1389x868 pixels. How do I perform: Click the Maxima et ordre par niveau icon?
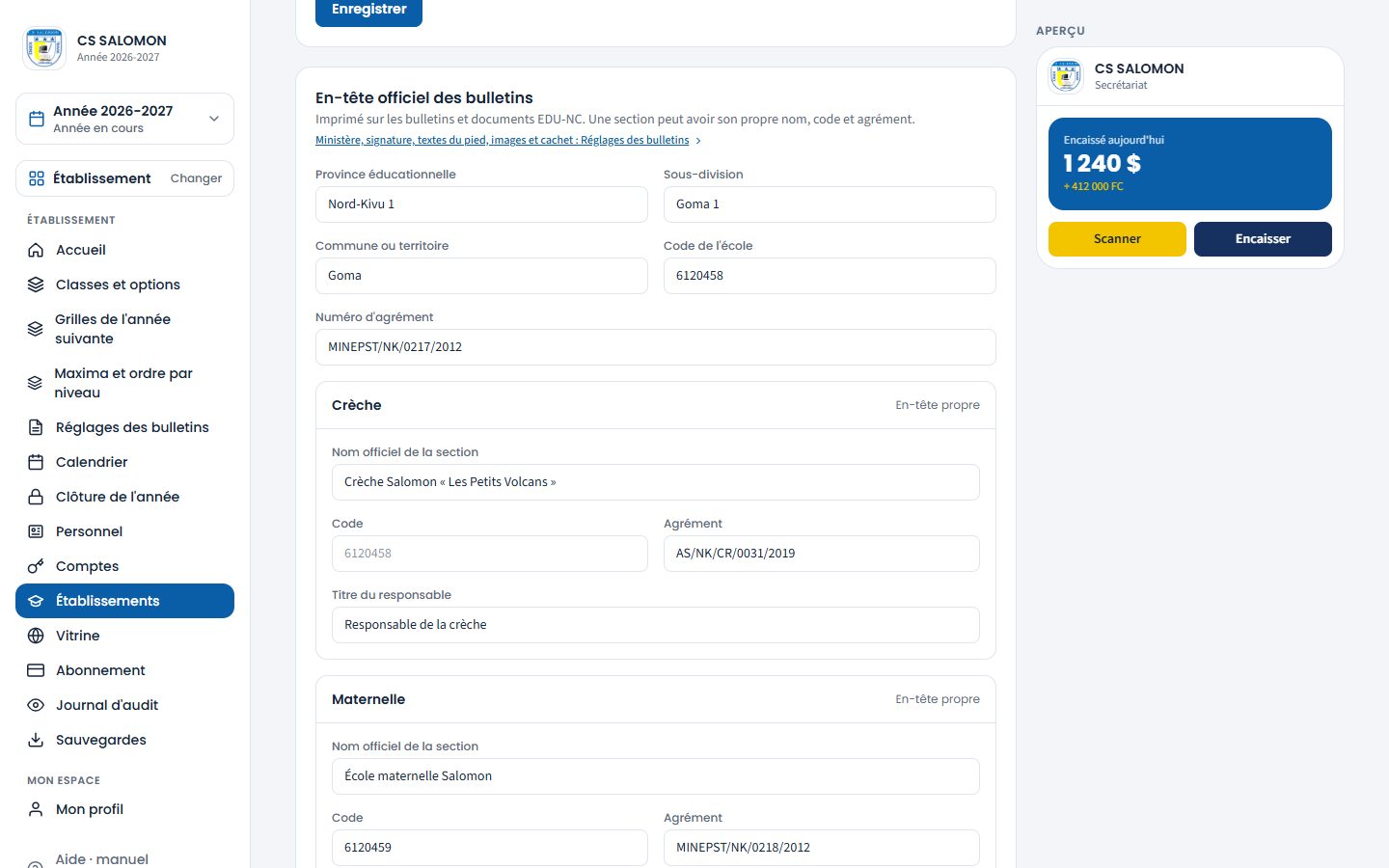[35, 383]
